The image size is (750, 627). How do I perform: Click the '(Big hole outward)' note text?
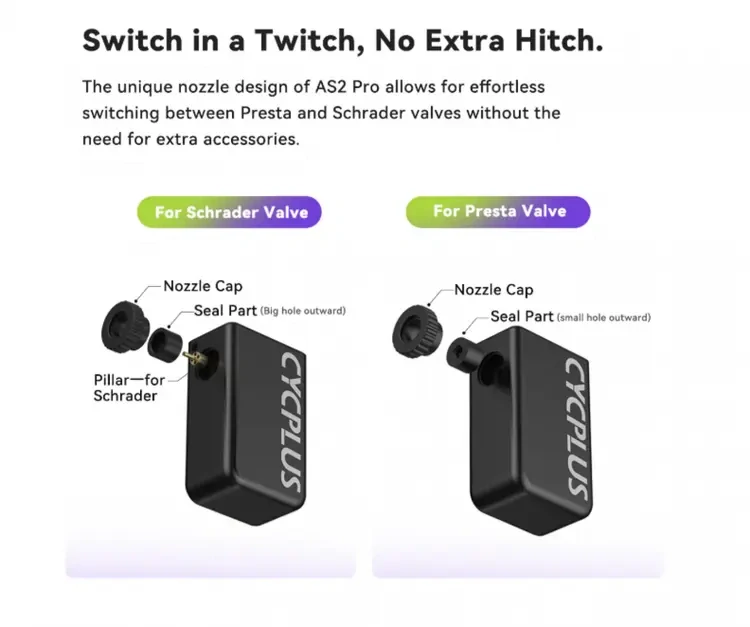pos(303,311)
